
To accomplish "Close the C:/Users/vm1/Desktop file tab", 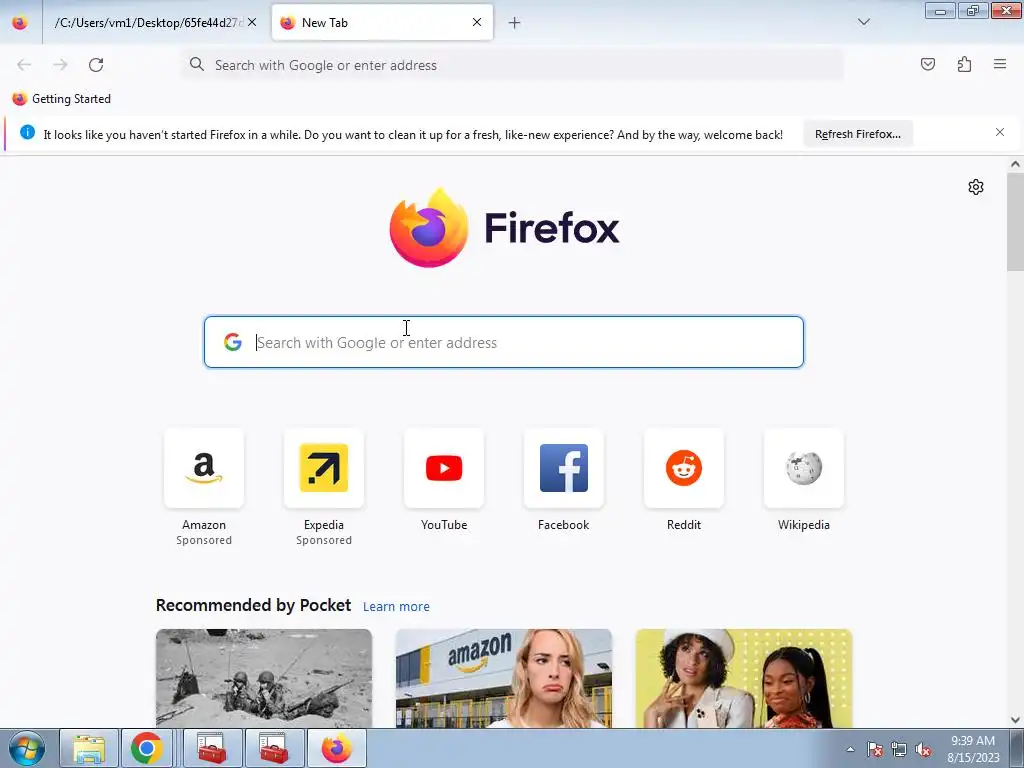I will [x=252, y=22].
